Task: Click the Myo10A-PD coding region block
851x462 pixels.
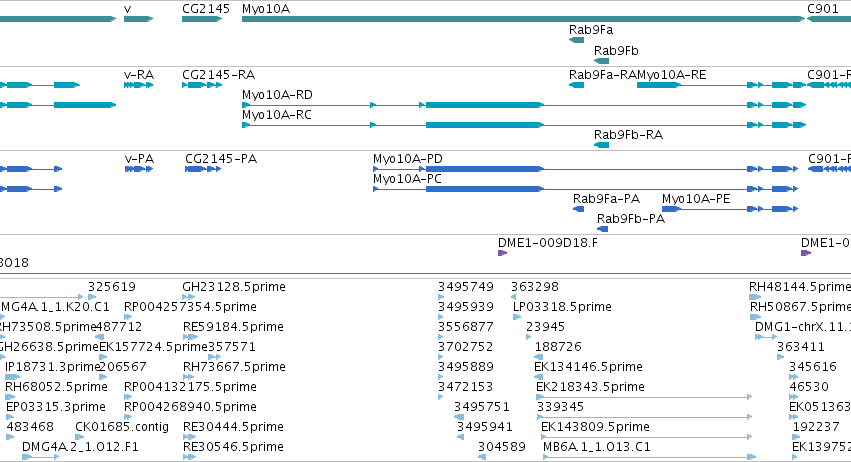Action: click(x=484, y=169)
